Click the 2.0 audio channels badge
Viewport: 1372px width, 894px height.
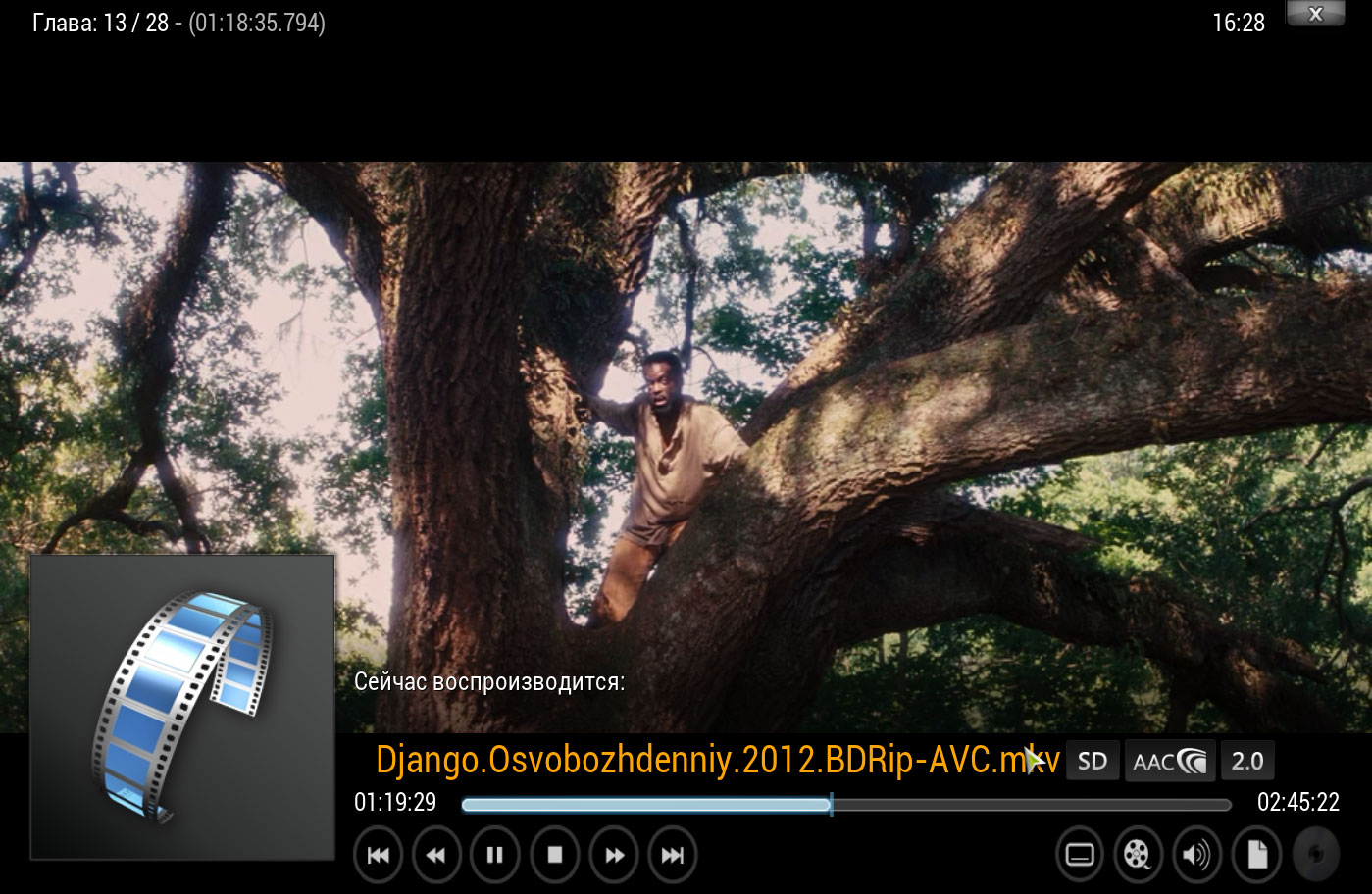1247,761
